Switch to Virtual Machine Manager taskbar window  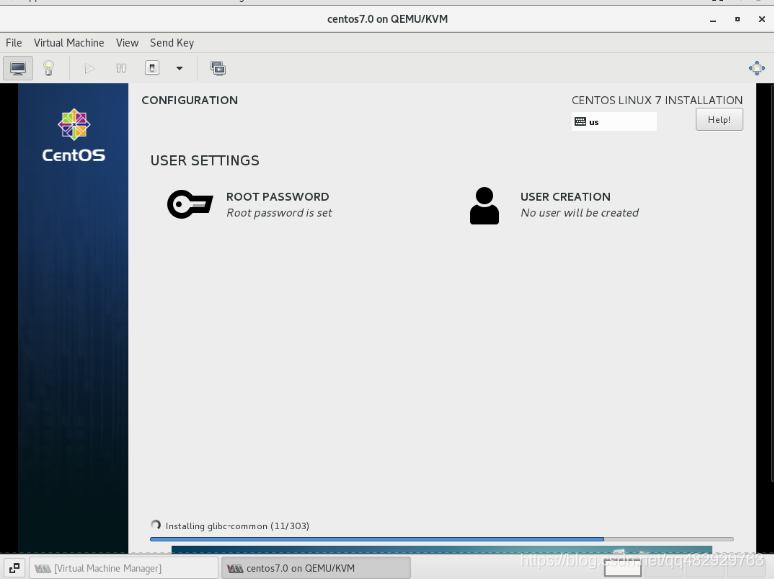click(124, 568)
